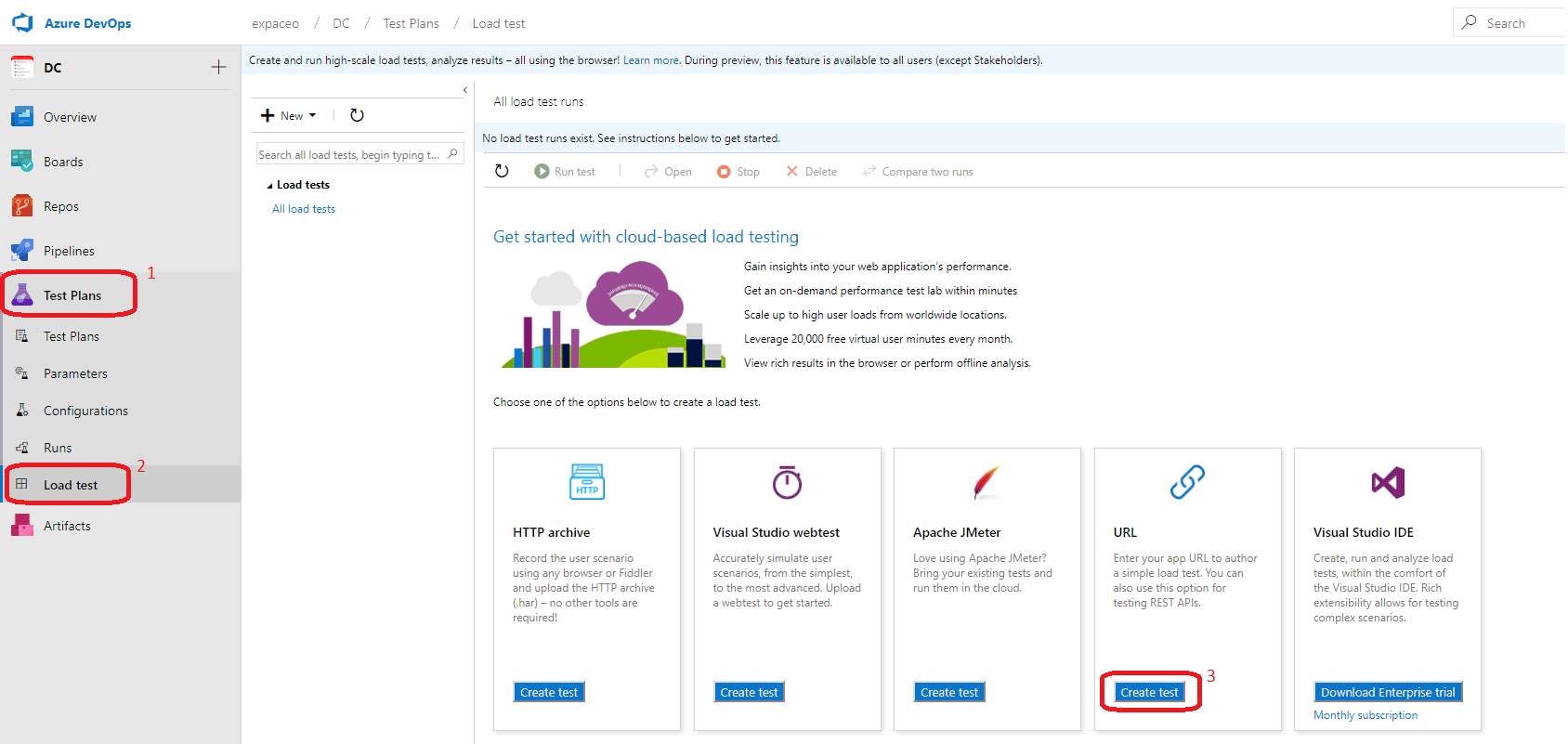
Task: Open the Monthly subscription link
Action: 1365,715
